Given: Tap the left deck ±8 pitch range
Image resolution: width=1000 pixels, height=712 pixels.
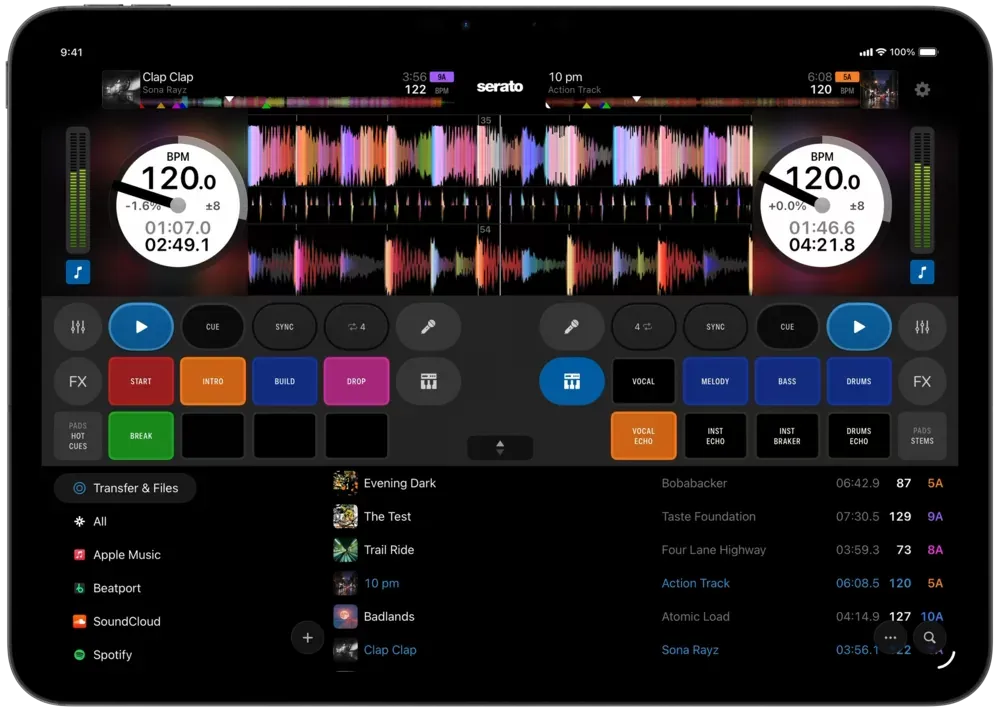Looking at the screenshot, I should point(212,206).
